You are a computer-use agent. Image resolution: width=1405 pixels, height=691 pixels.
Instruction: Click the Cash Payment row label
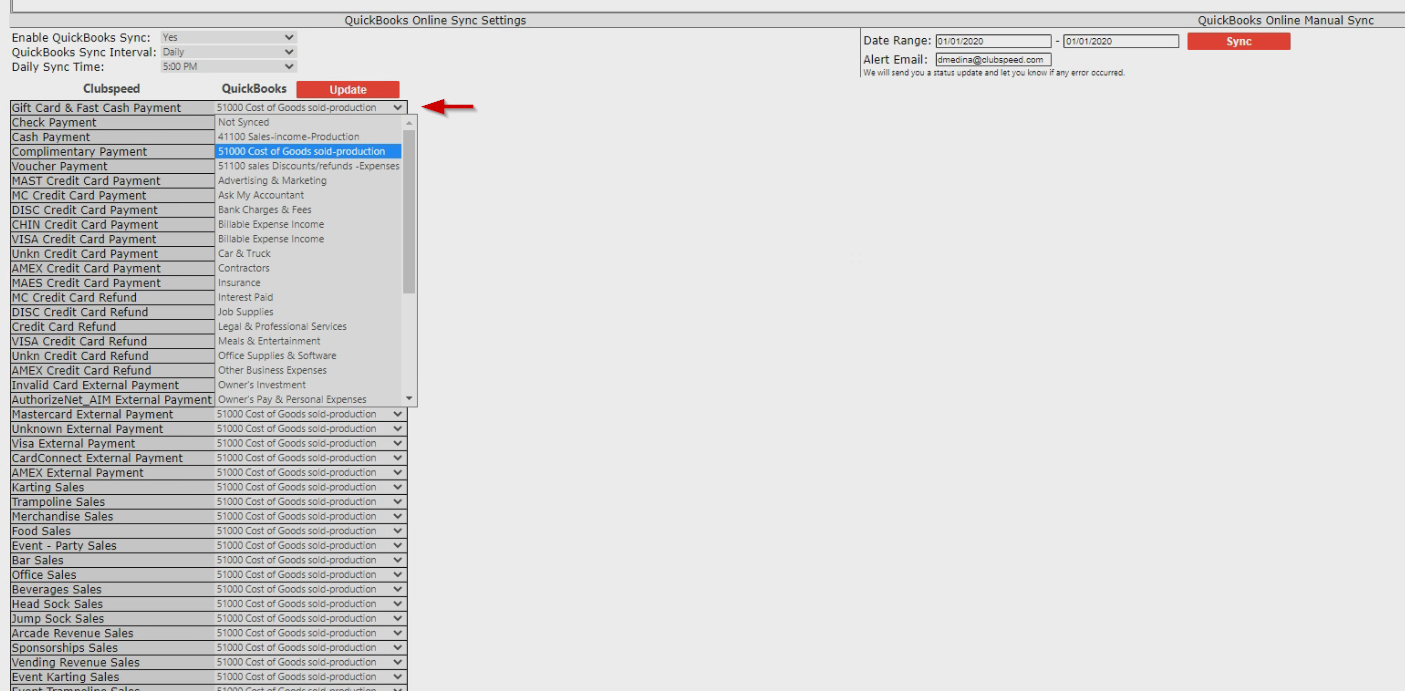coord(51,137)
